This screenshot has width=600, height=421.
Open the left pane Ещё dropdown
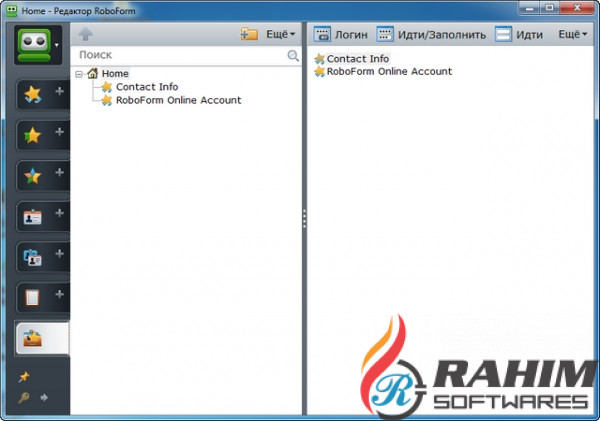tap(281, 34)
